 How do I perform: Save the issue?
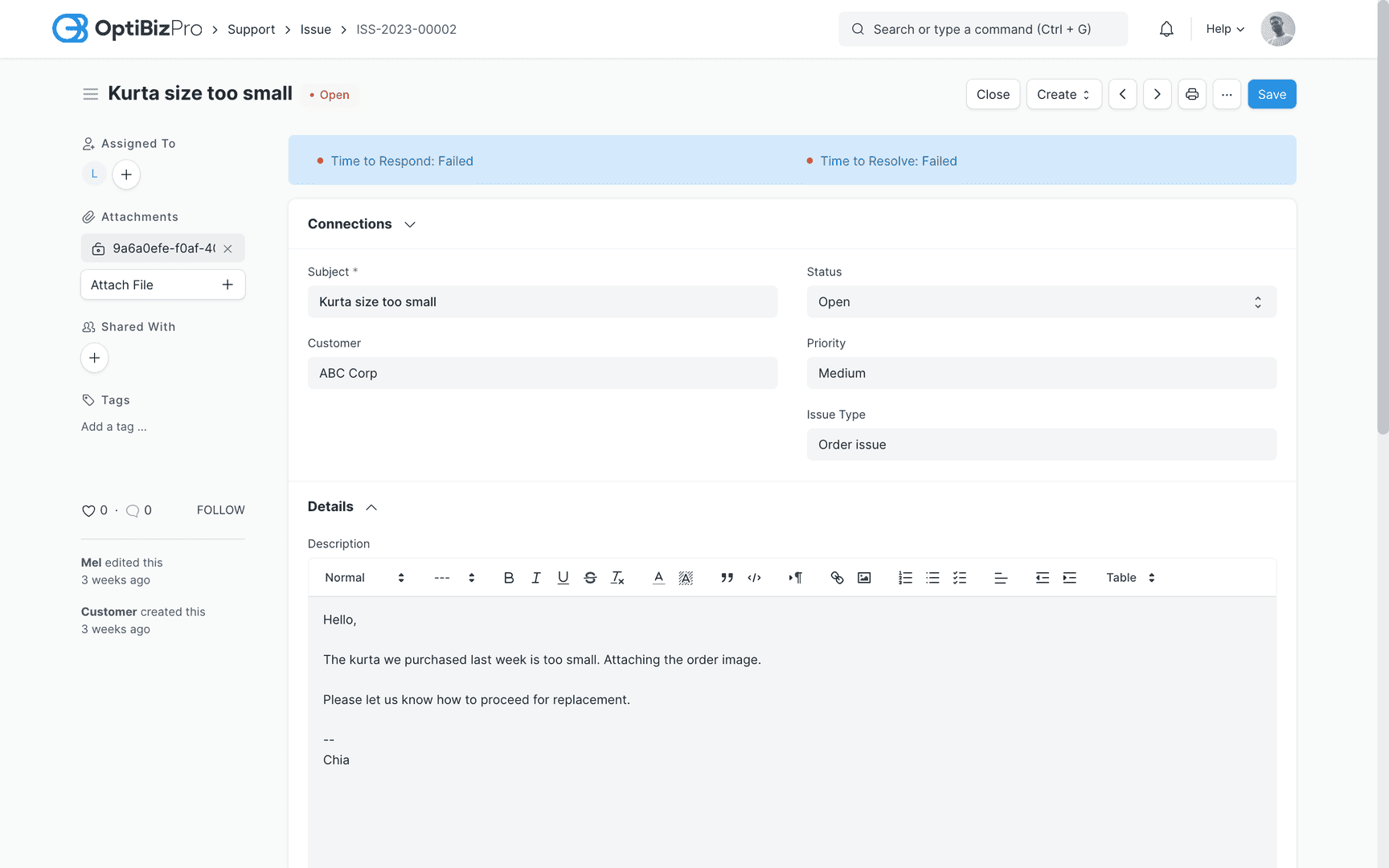[1272, 94]
